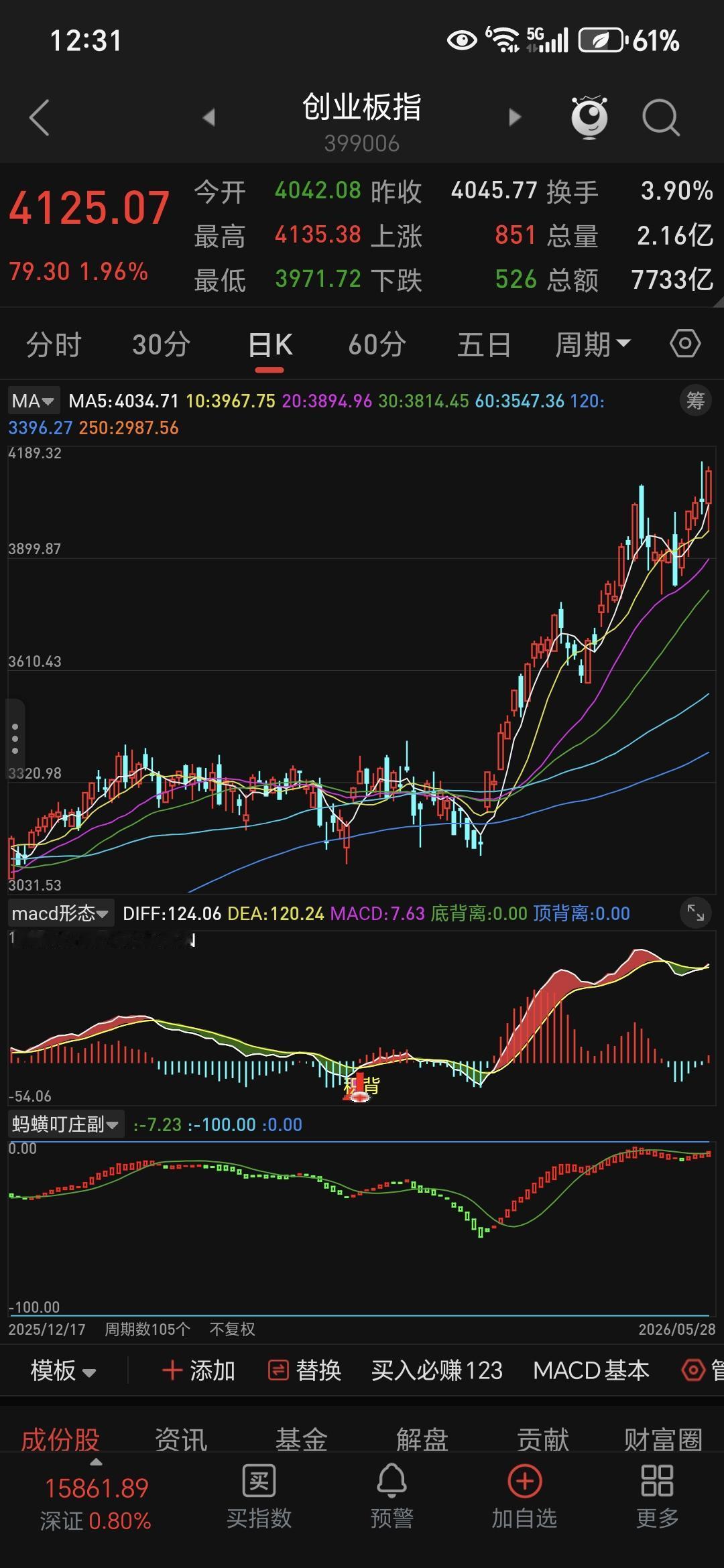This screenshot has height=1568, width=724.
Task: Tap the 最高 4135.38 value
Action: [318, 235]
